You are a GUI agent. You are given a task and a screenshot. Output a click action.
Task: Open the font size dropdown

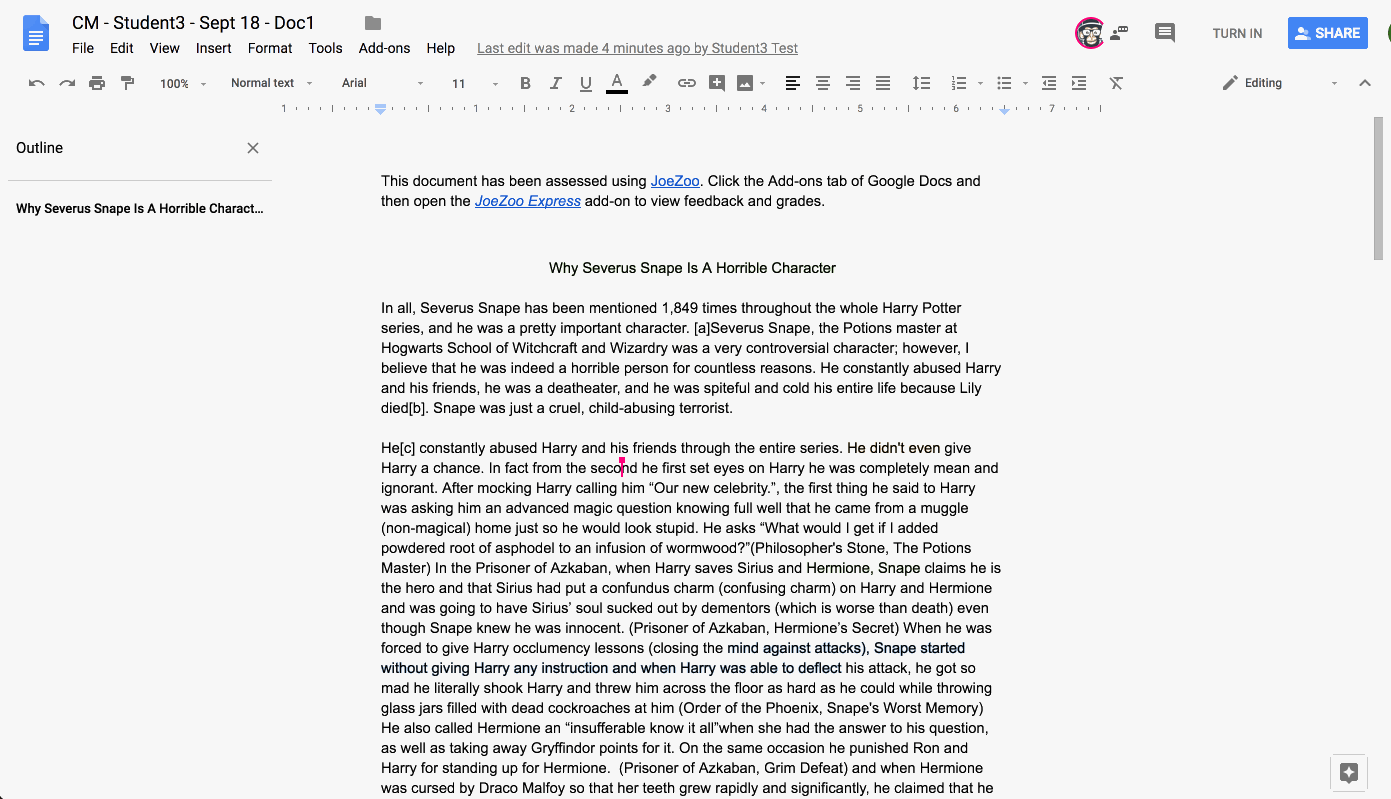[x=474, y=84]
